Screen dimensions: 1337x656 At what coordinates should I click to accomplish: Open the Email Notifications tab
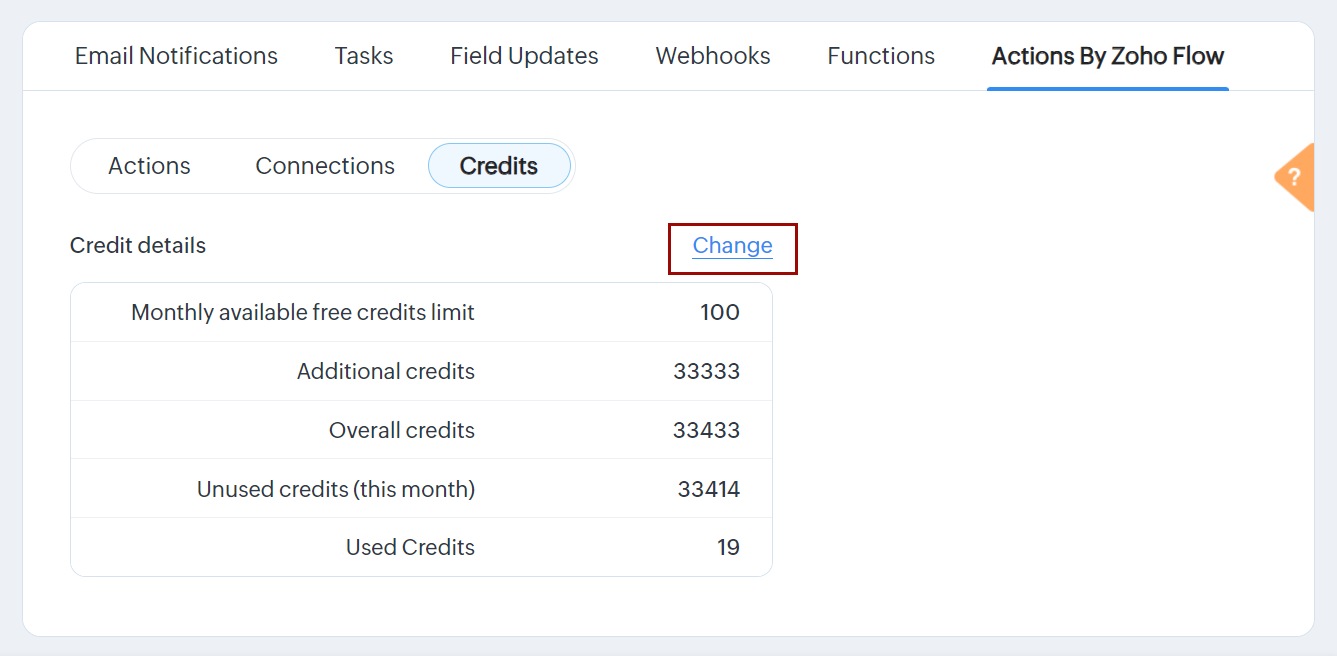coord(176,56)
